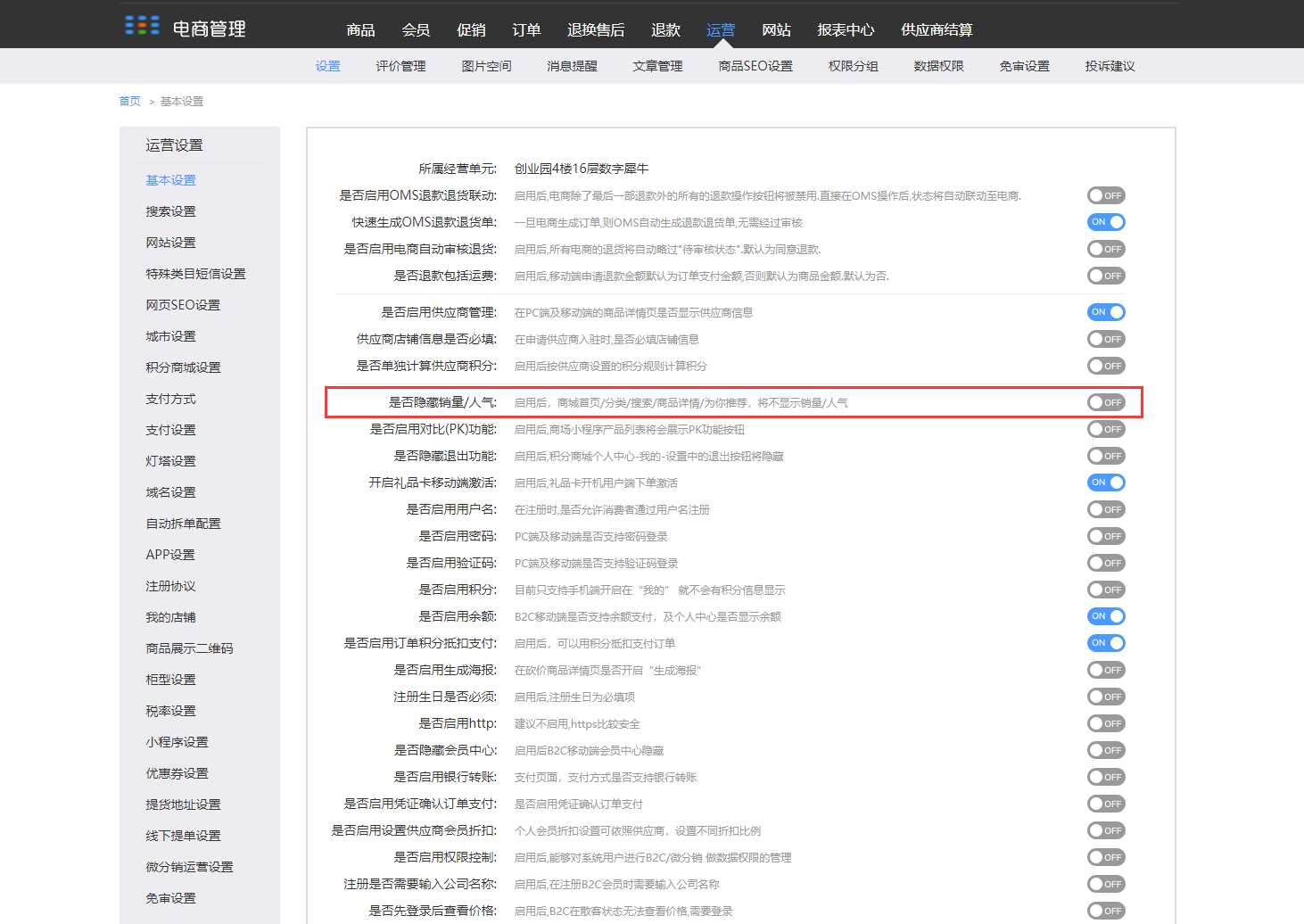
Task: Go to 消息提醒 sub-navigation tab
Action: (x=572, y=66)
